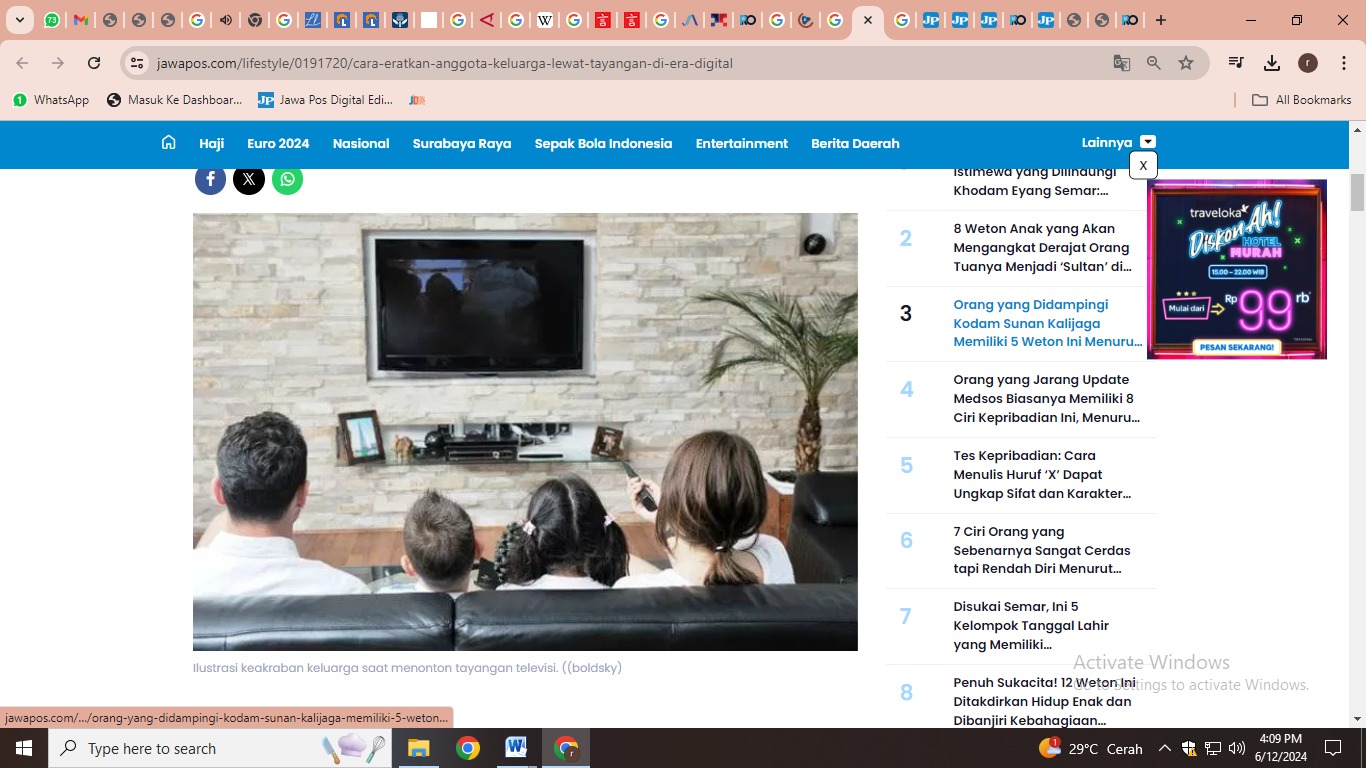Open the Jawa Pos Digital Edi... bookmark

click(x=325, y=100)
